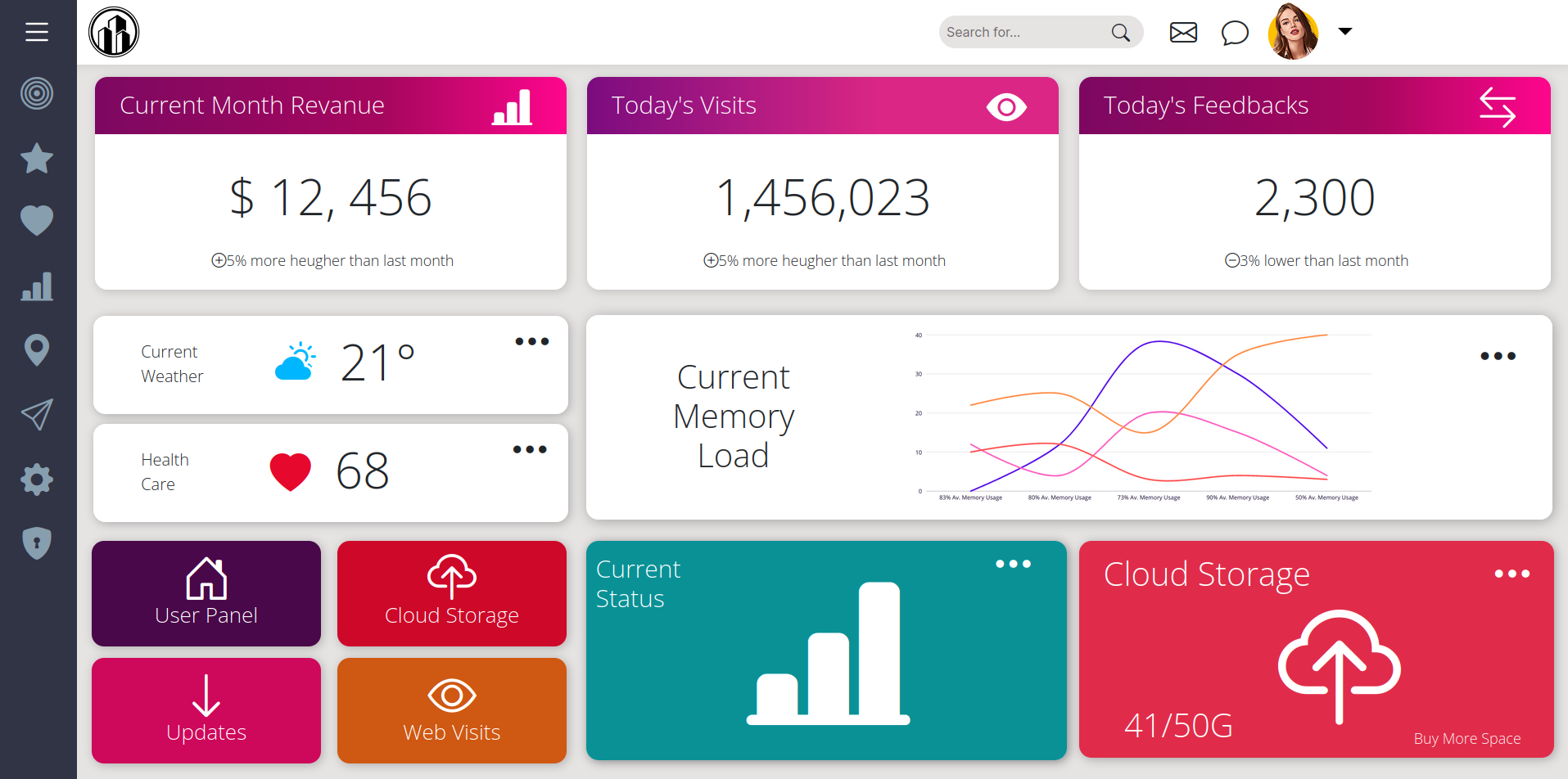Click the mail envelope icon in the header
The width and height of the screenshot is (1568, 779).
pos(1182,32)
